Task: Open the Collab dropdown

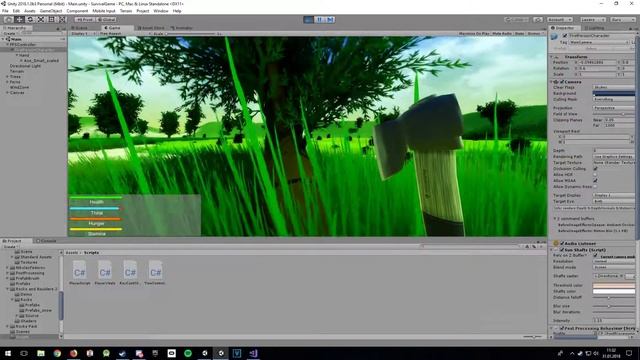Action: pos(517,20)
